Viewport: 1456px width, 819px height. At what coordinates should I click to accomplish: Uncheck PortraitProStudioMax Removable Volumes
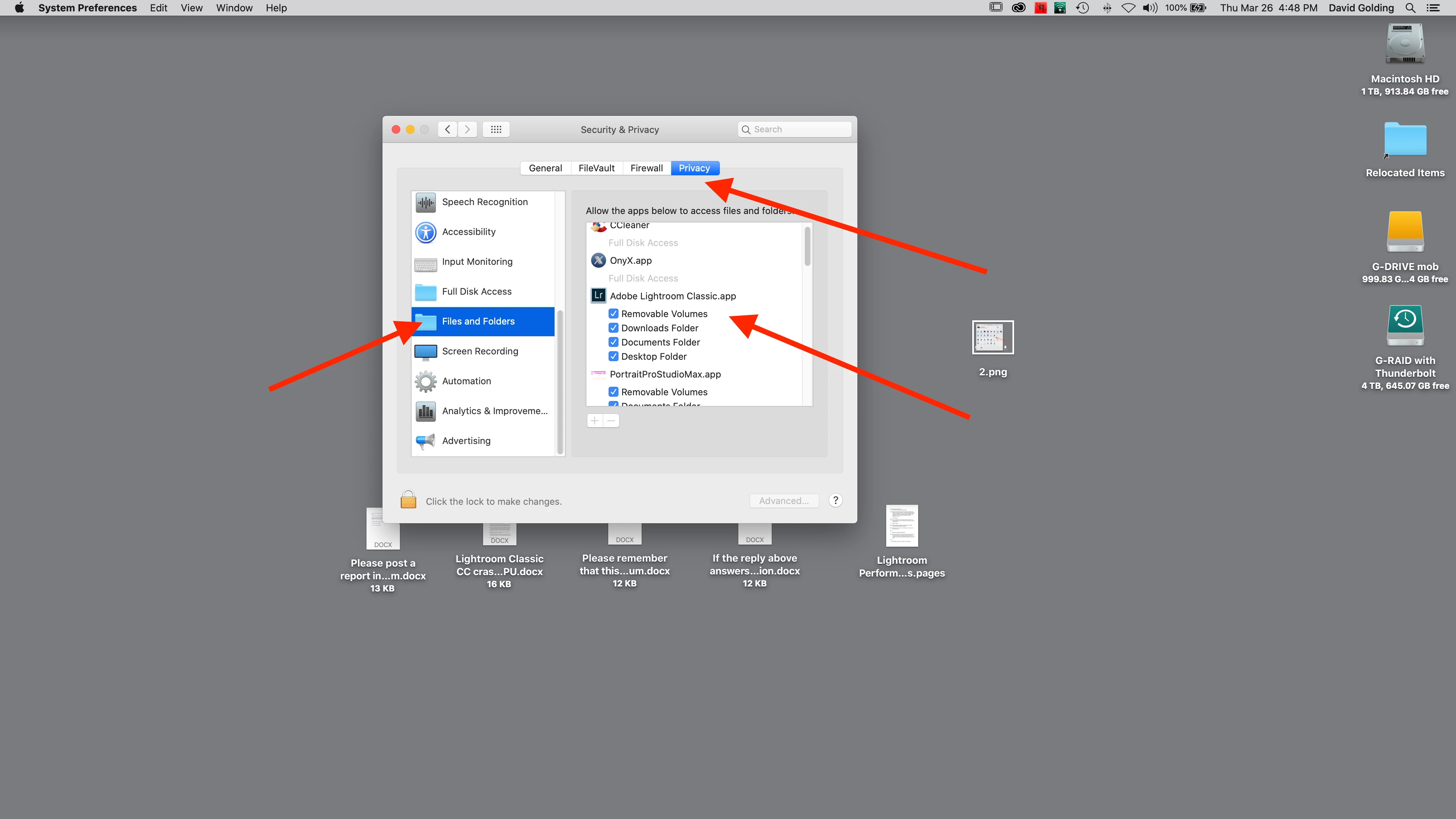click(613, 392)
